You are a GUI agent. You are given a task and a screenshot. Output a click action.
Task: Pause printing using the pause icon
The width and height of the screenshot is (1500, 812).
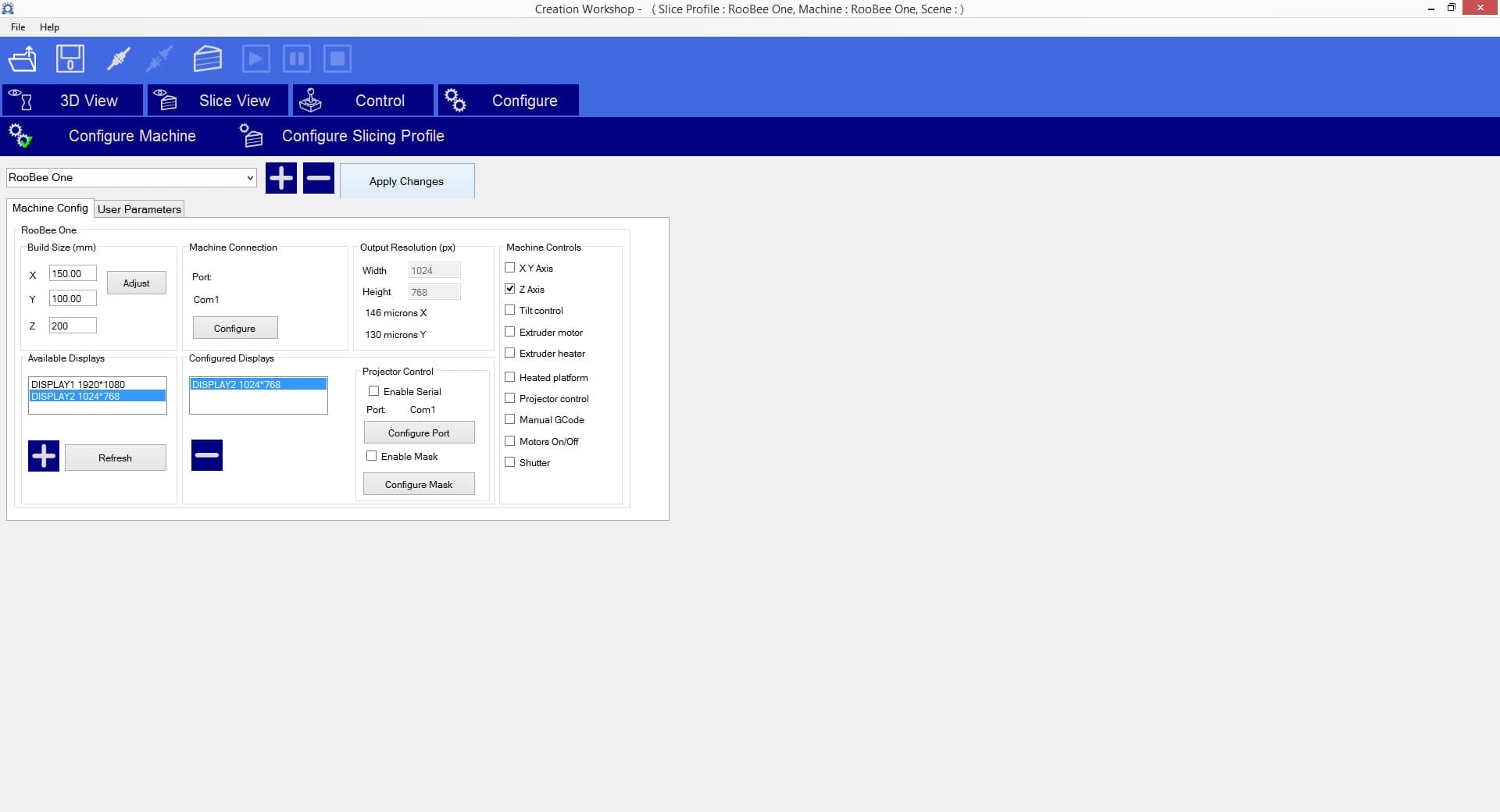point(296,59)
